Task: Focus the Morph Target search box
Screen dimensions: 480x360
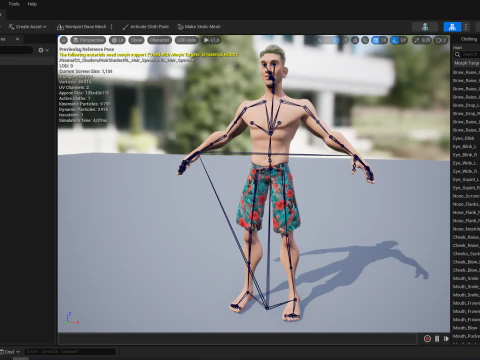Action: pos(466,54)
